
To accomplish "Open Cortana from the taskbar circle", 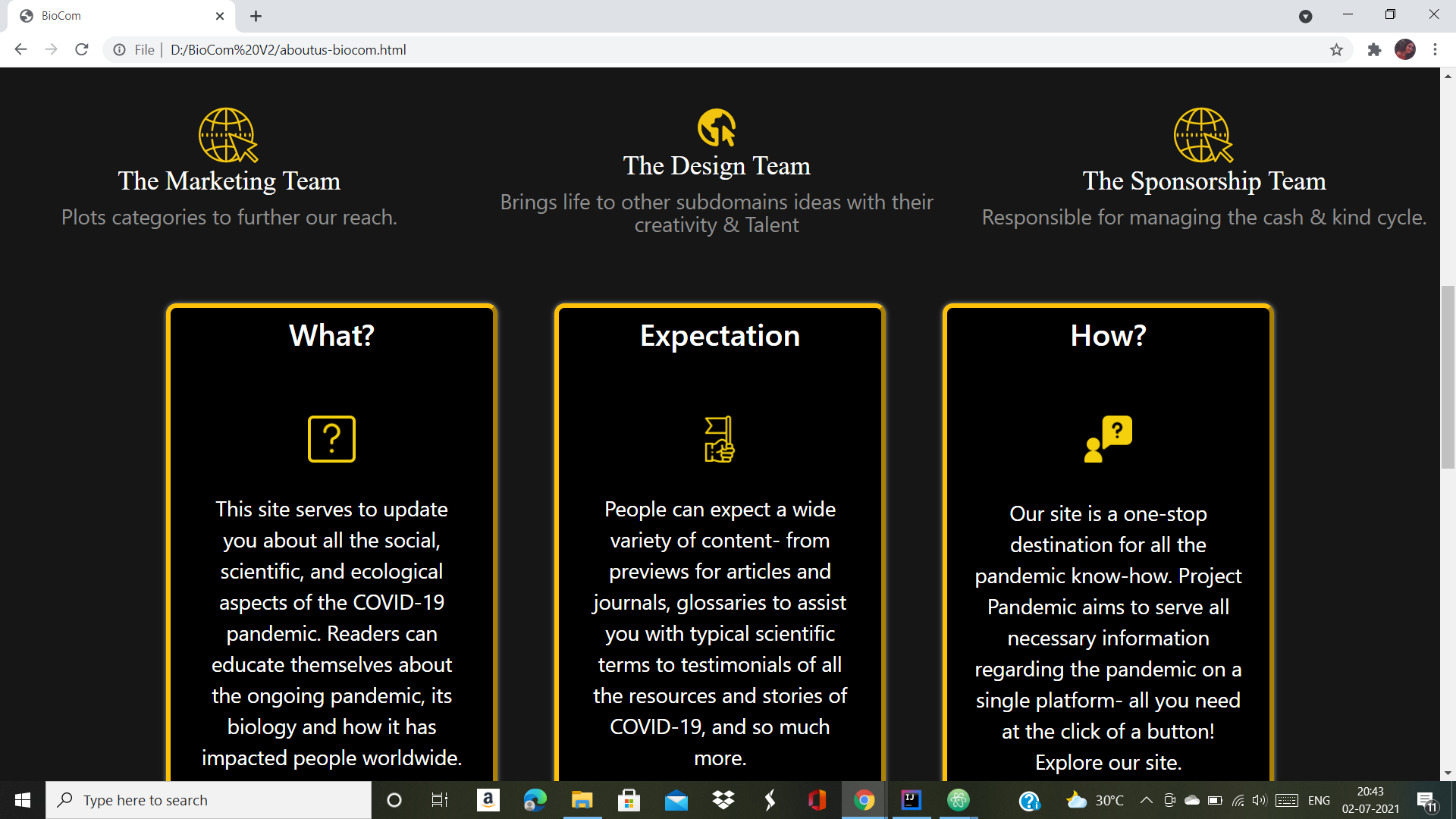I will (x=394, y=800).
